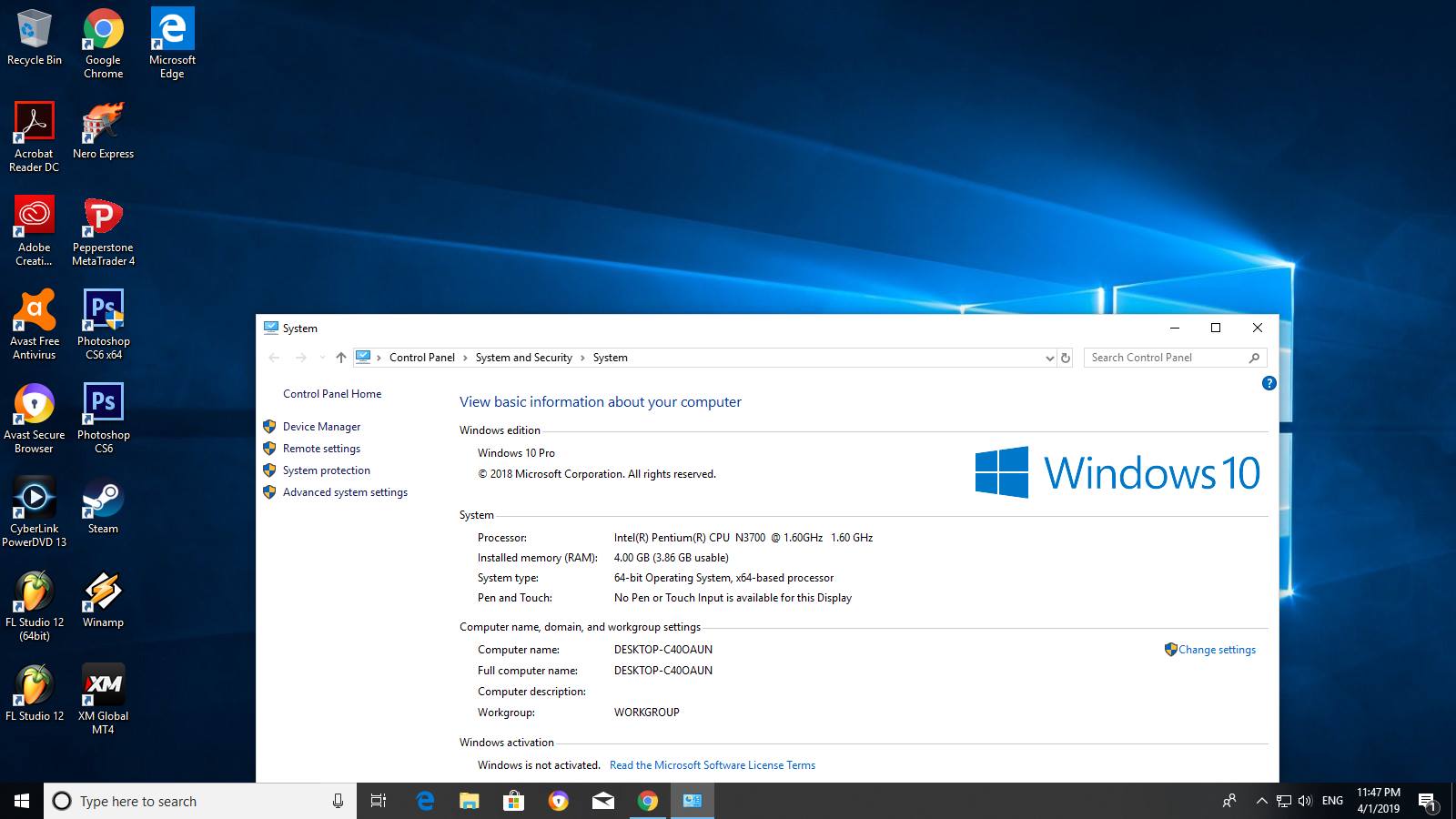Screen dimensions: 1456x819
Task: Switch to Google Chrome on the taskbar
Action: (x=648, y=801)
